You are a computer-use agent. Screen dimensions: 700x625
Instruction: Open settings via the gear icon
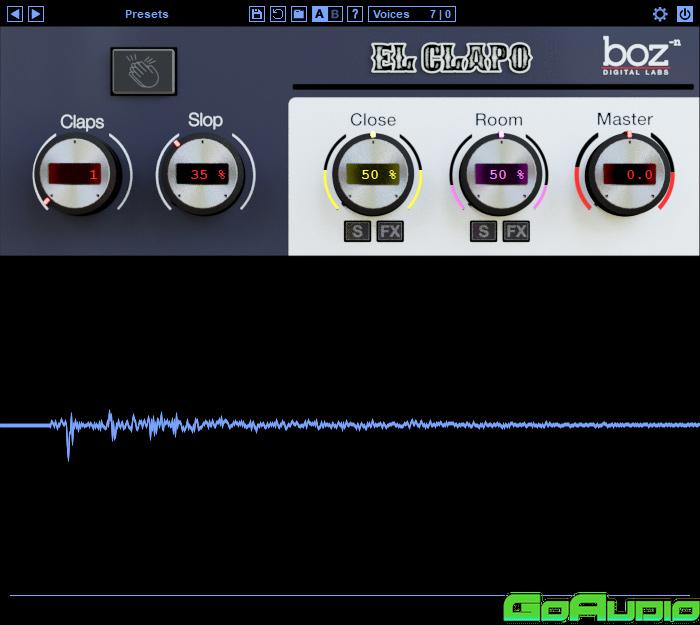pos(660,14)
